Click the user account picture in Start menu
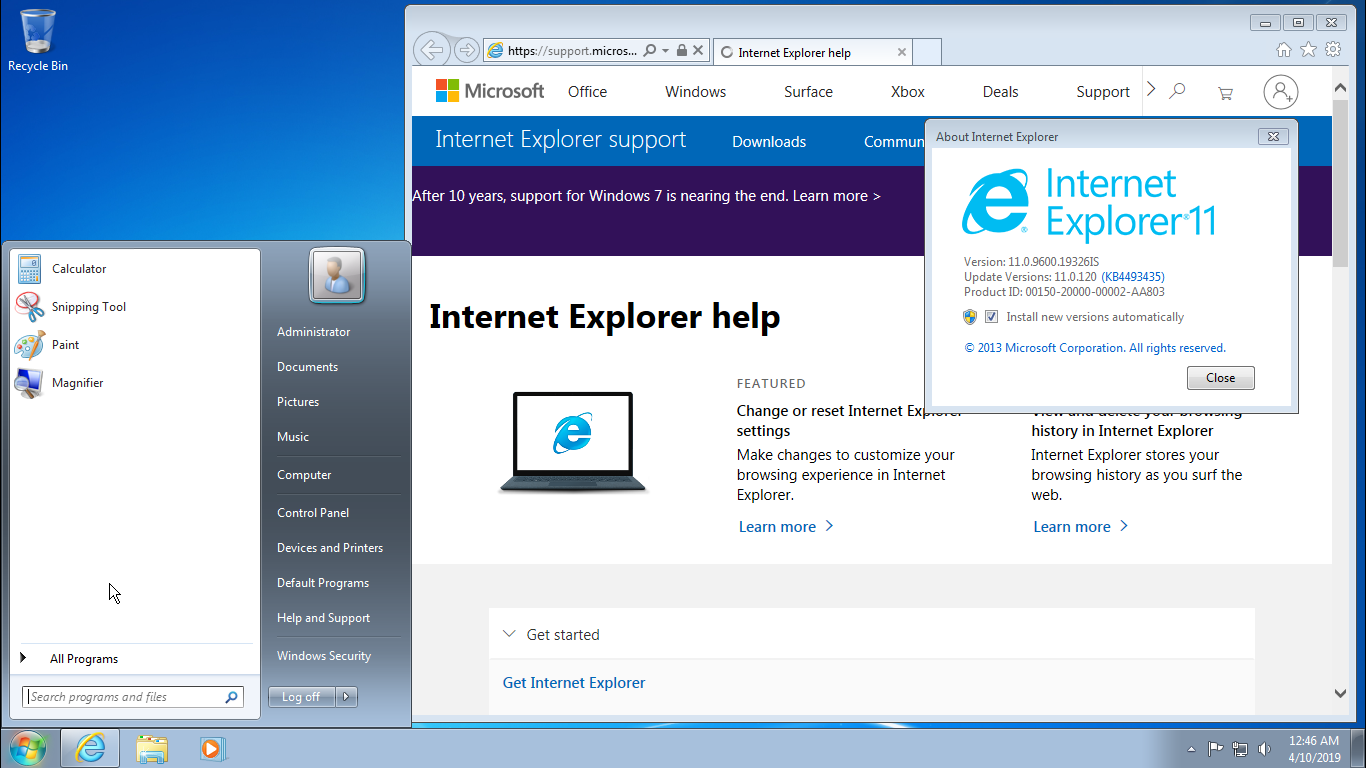 (x=337, y=275)
